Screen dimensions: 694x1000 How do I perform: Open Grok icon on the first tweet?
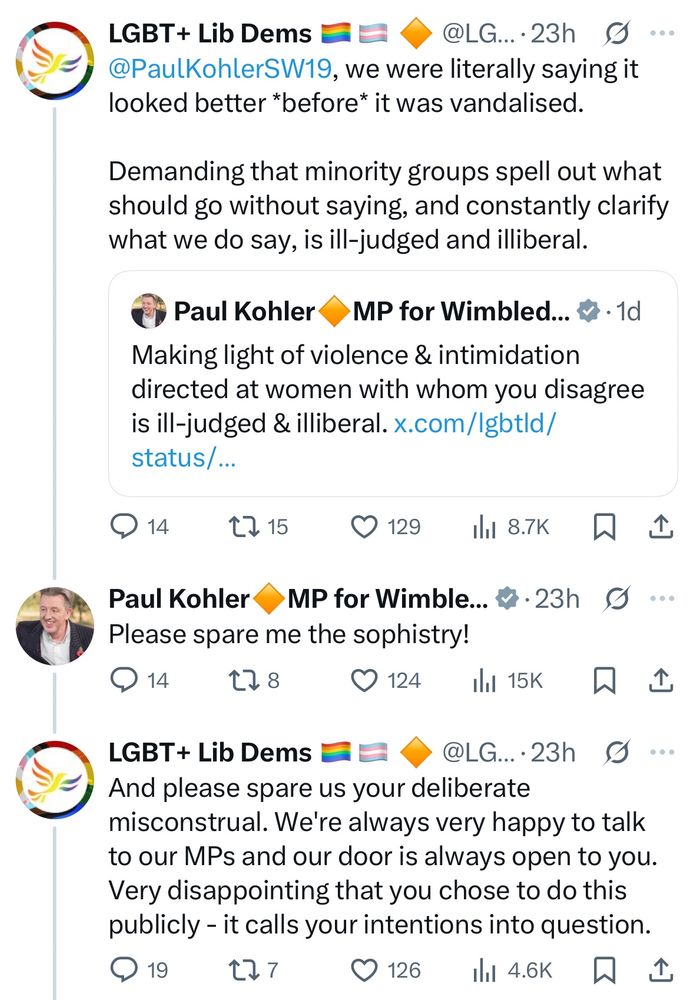click(617, 33)
